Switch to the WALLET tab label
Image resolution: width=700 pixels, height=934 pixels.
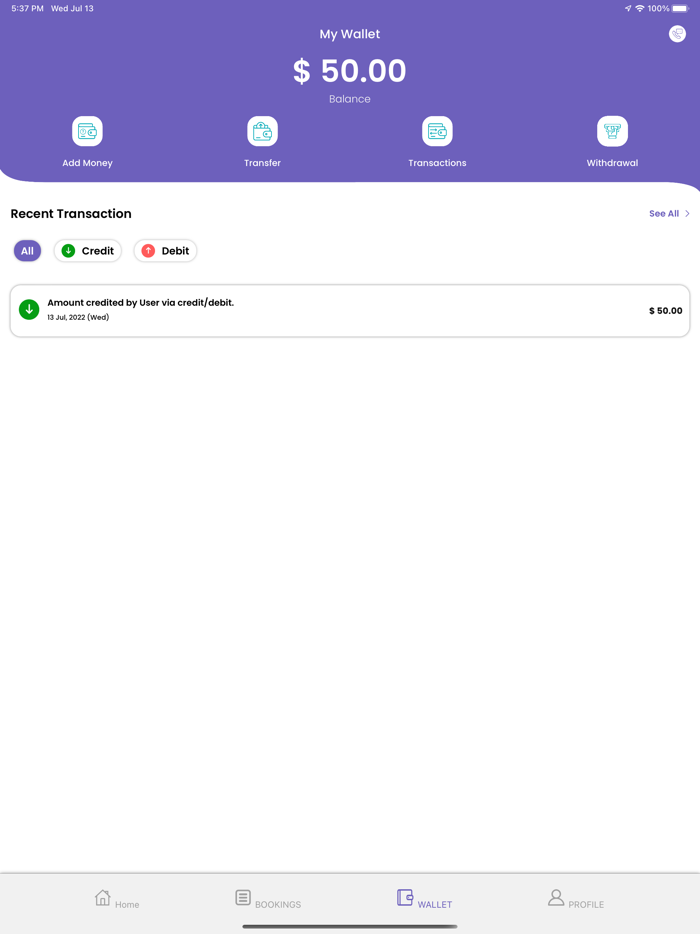[x=435, y=904]
